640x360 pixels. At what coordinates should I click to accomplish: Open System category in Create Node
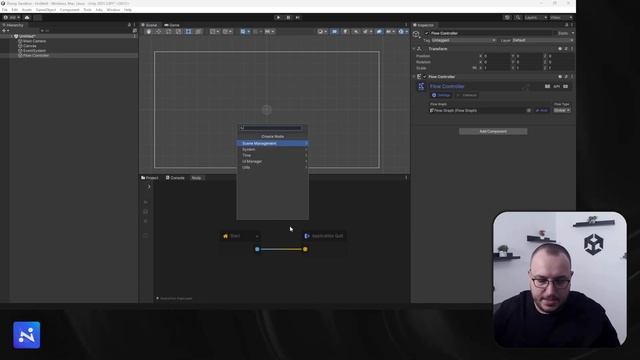point(273,149)
